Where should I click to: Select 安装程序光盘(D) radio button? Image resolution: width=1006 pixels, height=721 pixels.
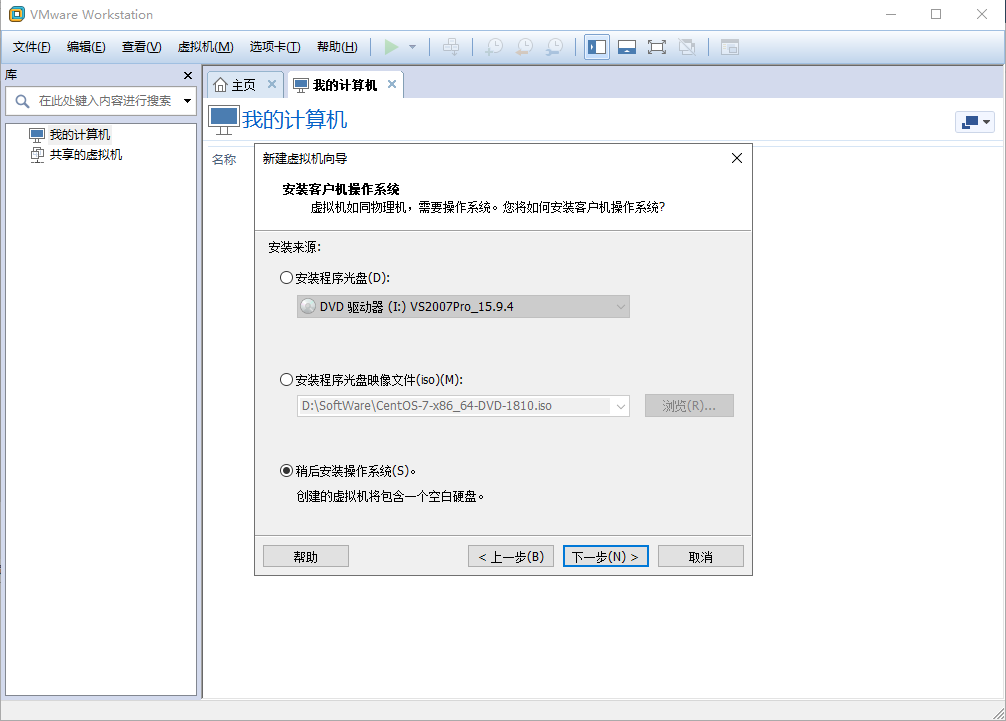286,278
